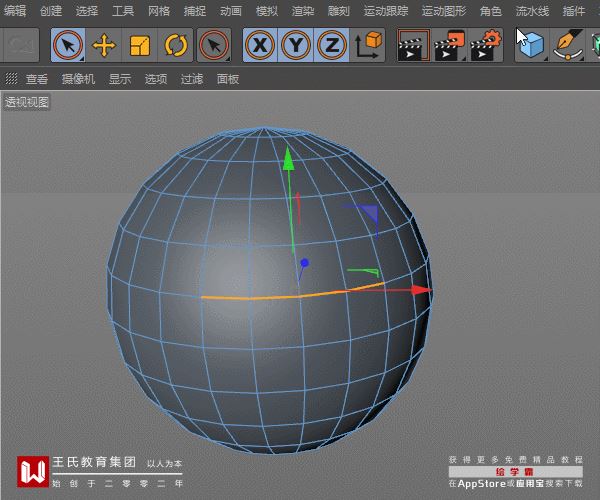Screen dimensions: 600x500
Task: Activate the Rotate tool
Action: click(x=176, y=45)
